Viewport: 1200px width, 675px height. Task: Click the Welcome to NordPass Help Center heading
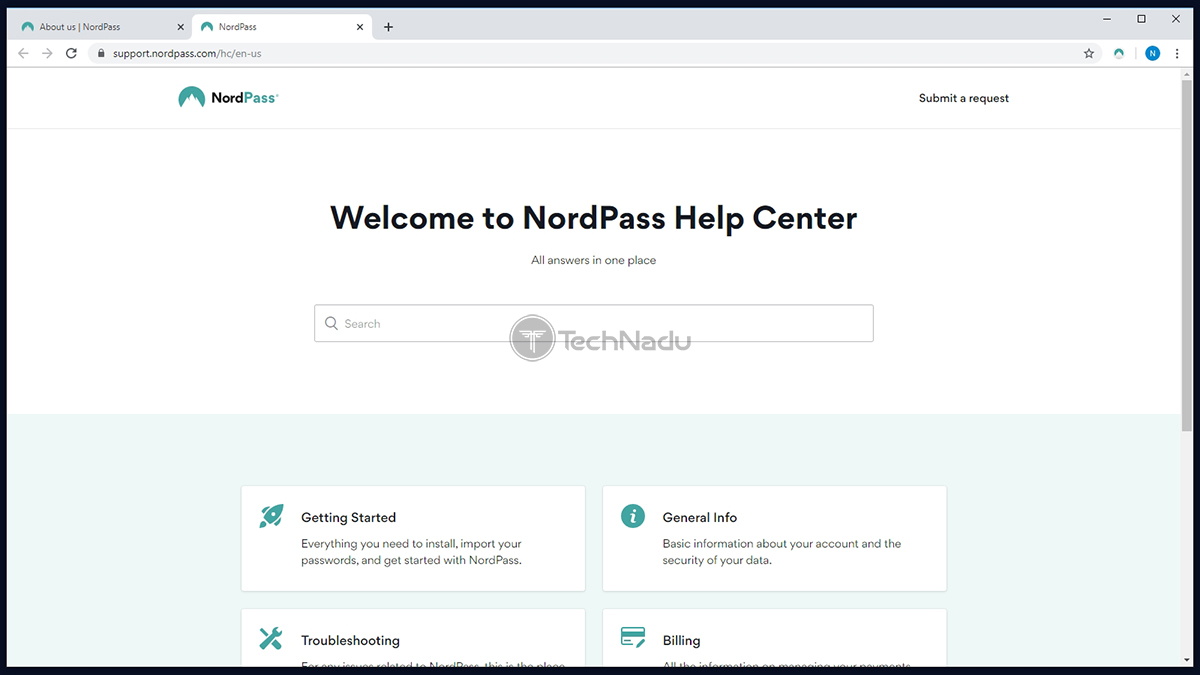(594, 217)
